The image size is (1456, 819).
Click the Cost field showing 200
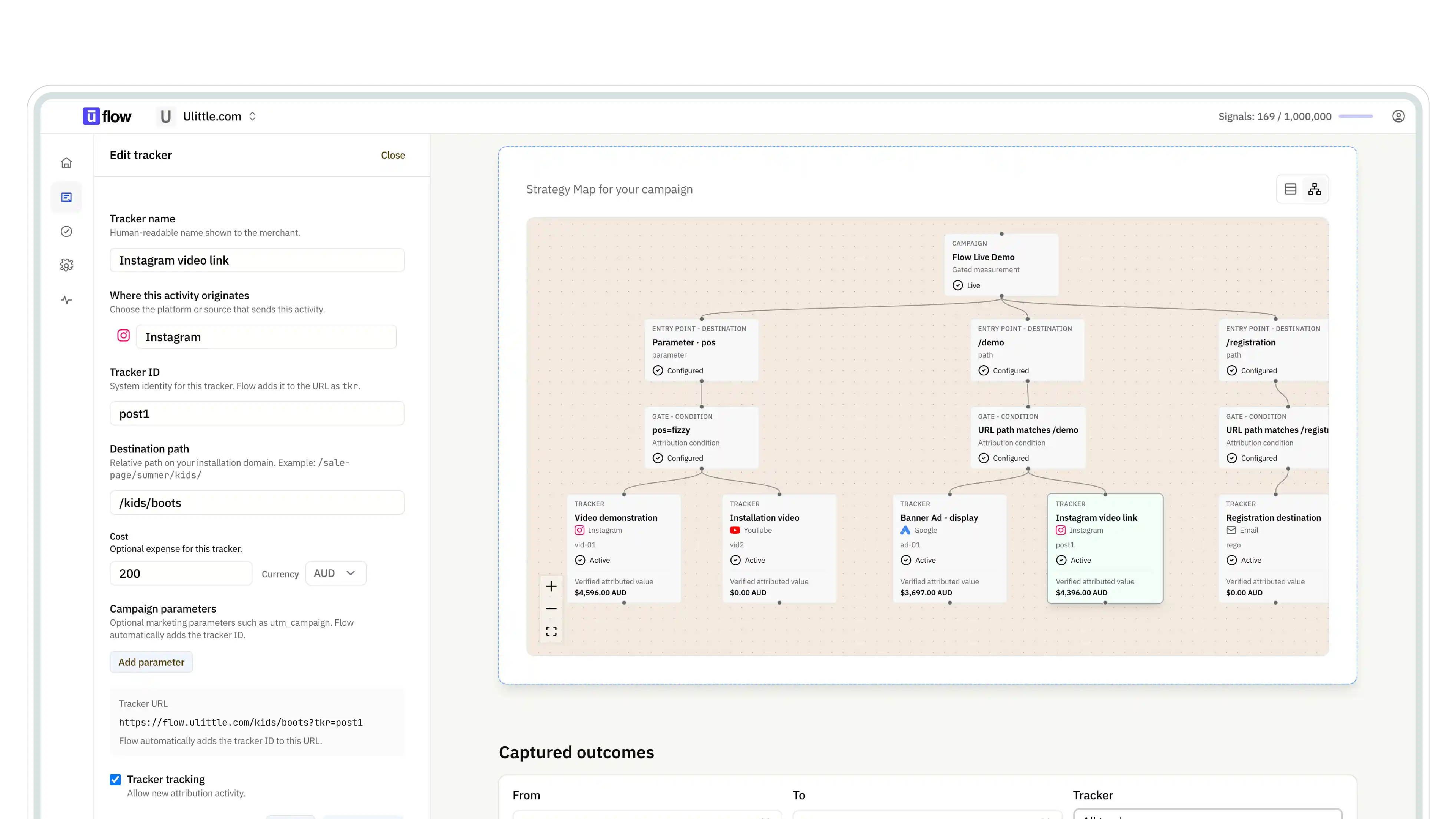(x=181, y=573)
